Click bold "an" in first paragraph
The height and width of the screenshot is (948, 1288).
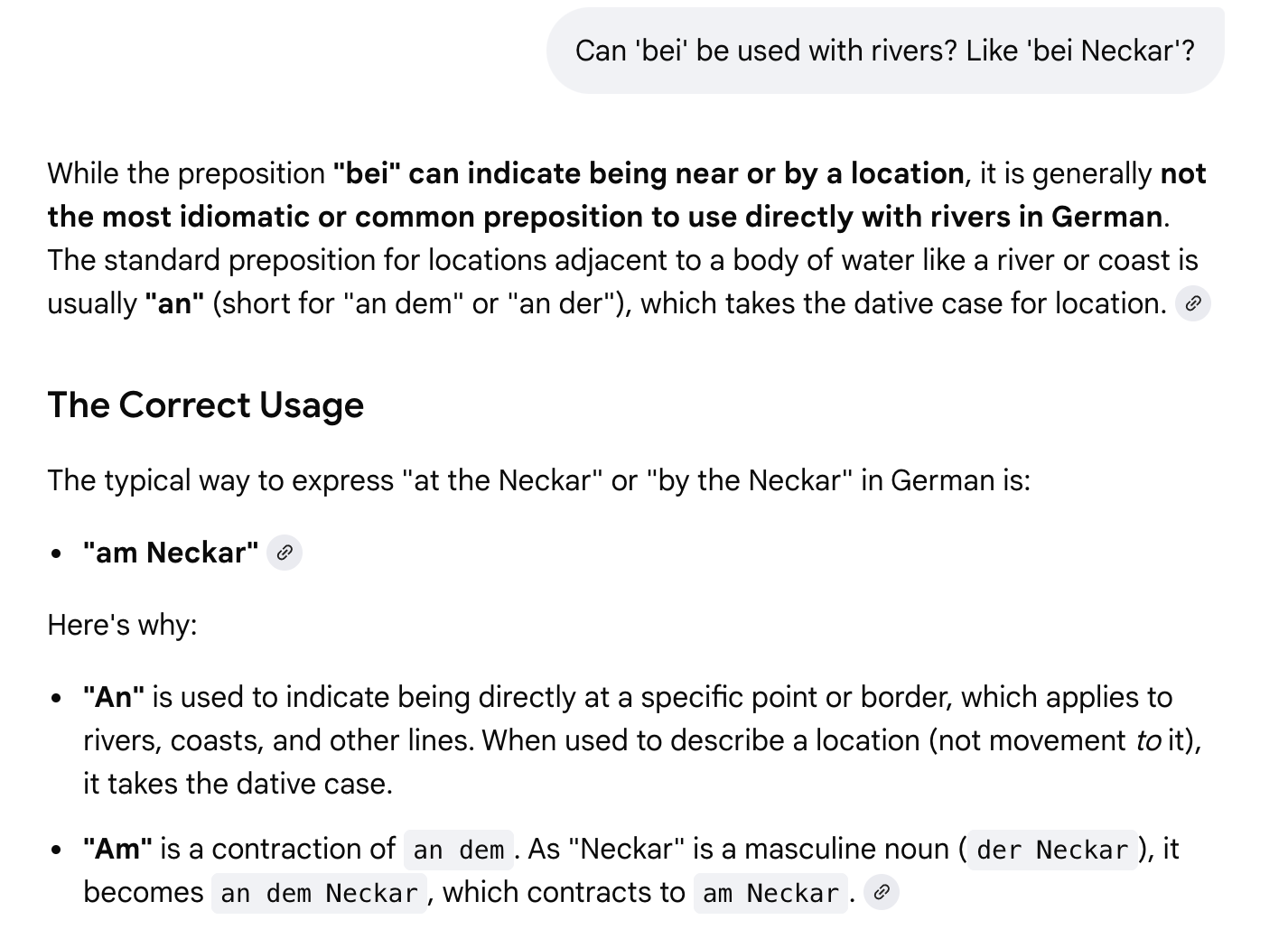[174, 303]
